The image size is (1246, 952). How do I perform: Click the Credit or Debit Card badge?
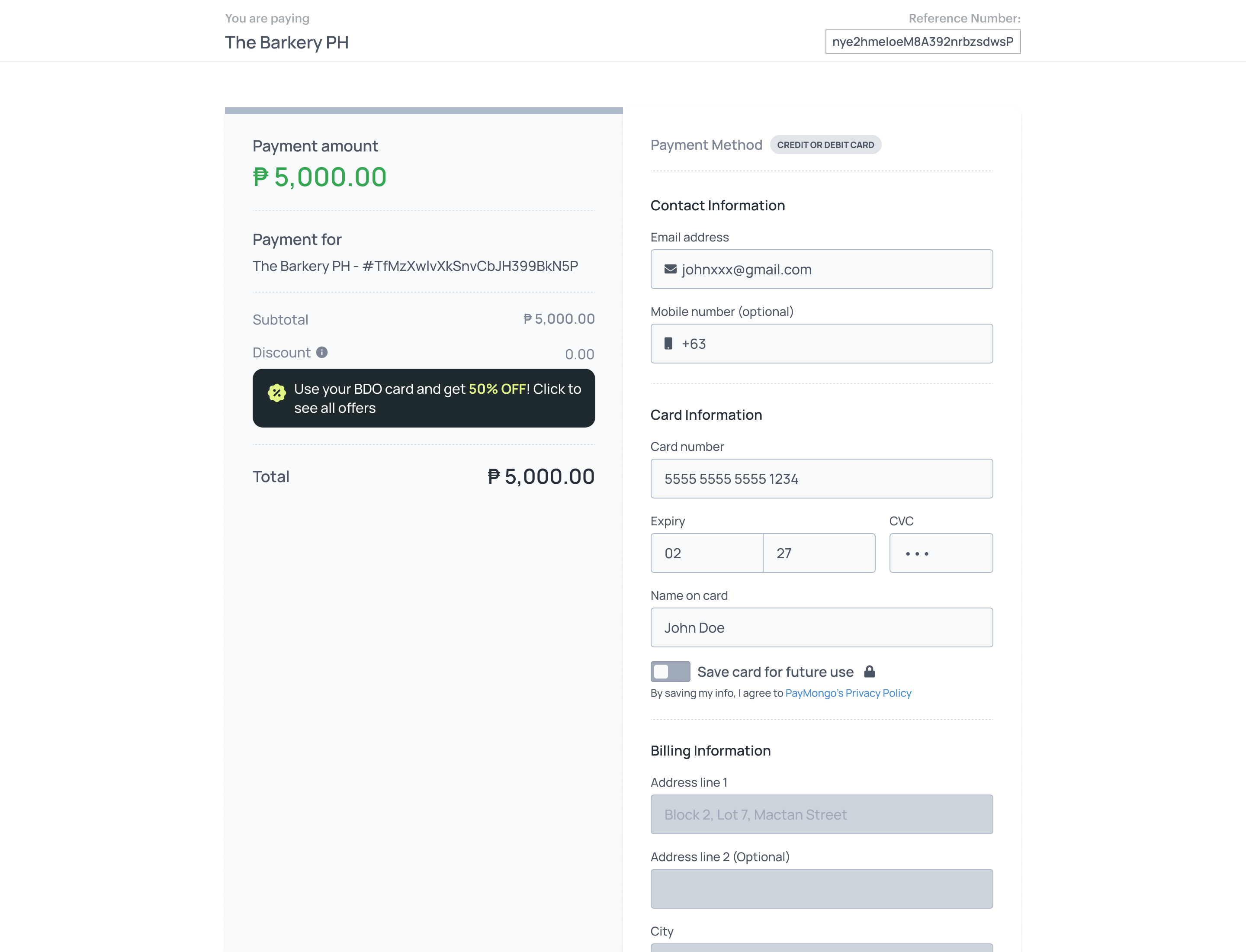825,145
